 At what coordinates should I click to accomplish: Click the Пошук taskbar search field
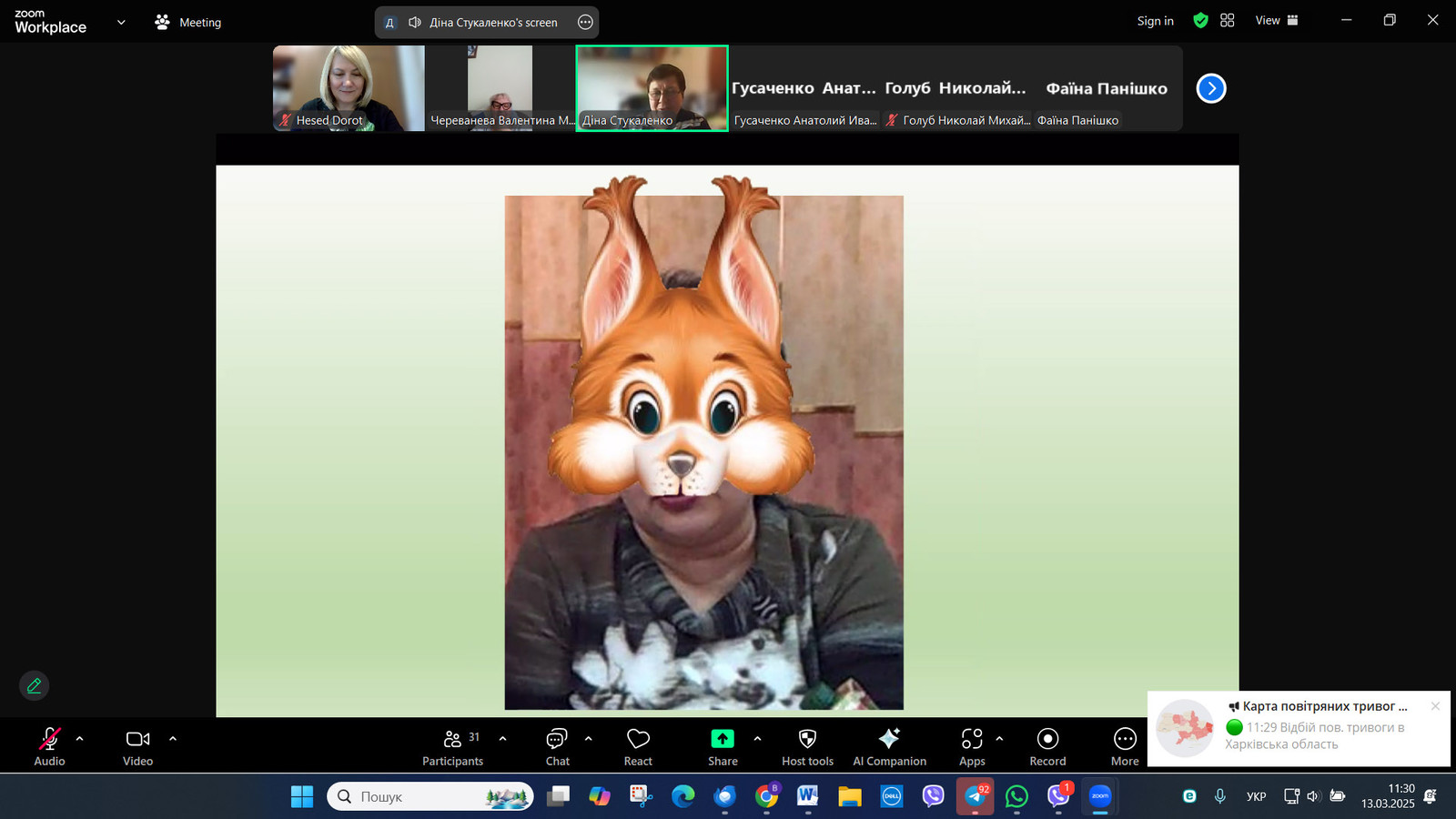(x=430, y=796)
